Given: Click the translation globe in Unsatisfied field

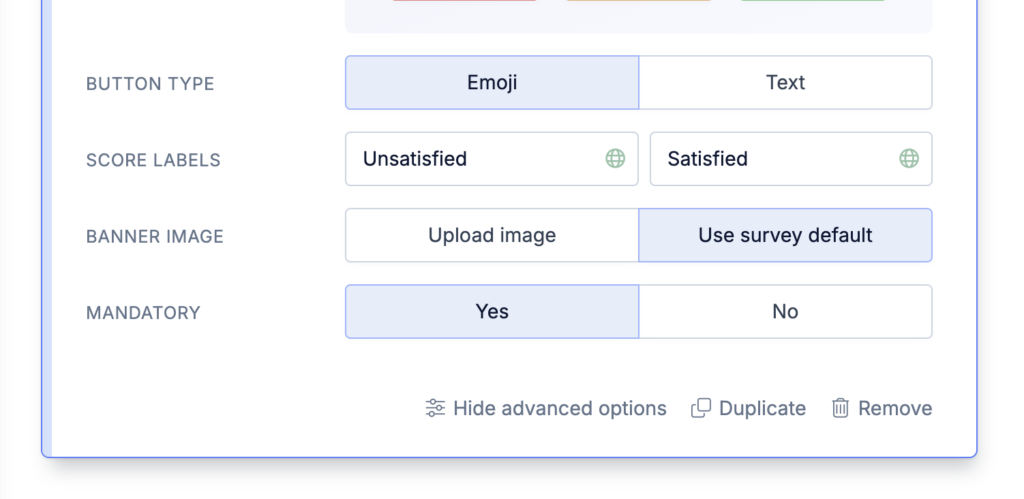Looking at the screenshot, I should (615, 158).
